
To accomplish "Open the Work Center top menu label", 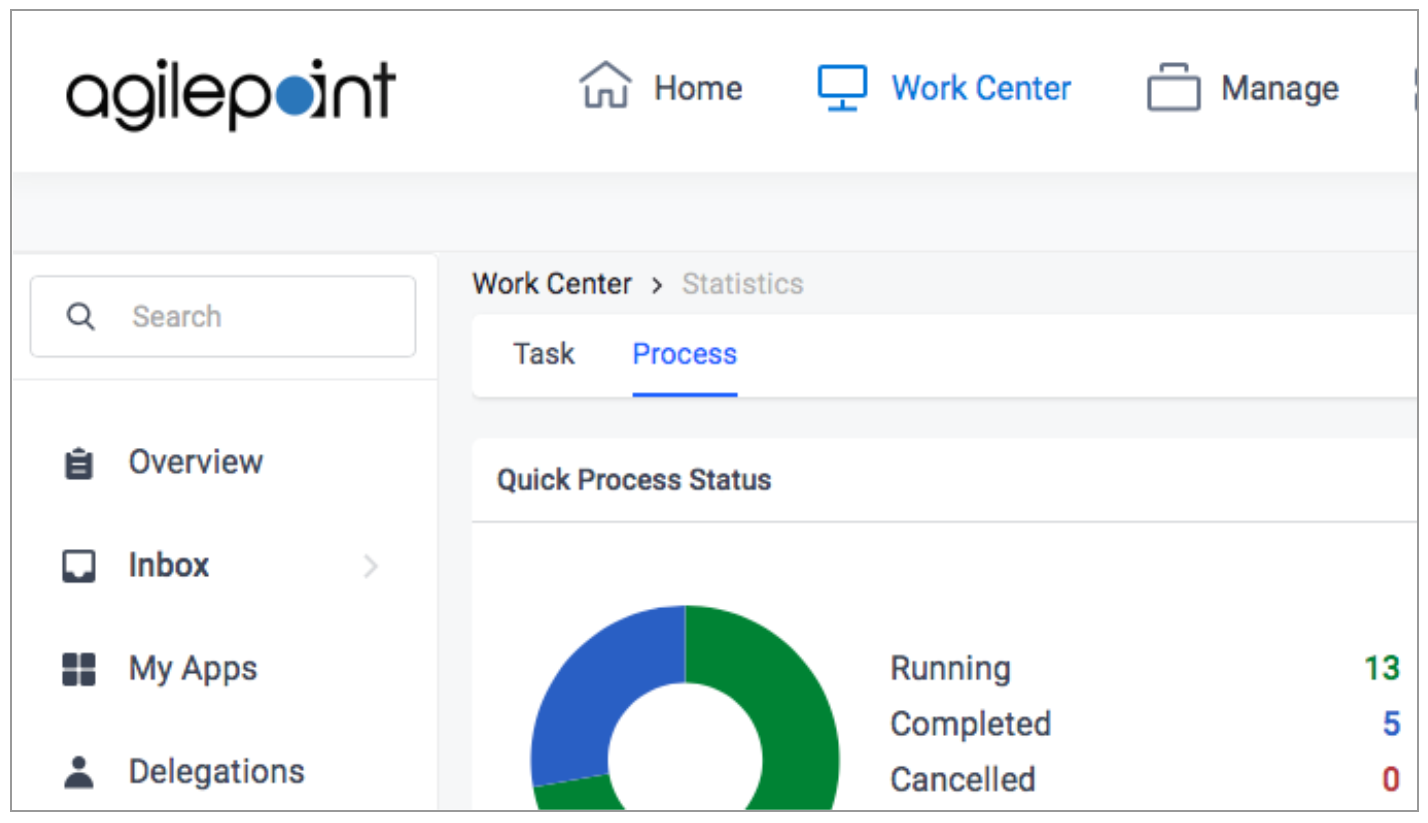I will pyautogui.click(x=981, y=88).
